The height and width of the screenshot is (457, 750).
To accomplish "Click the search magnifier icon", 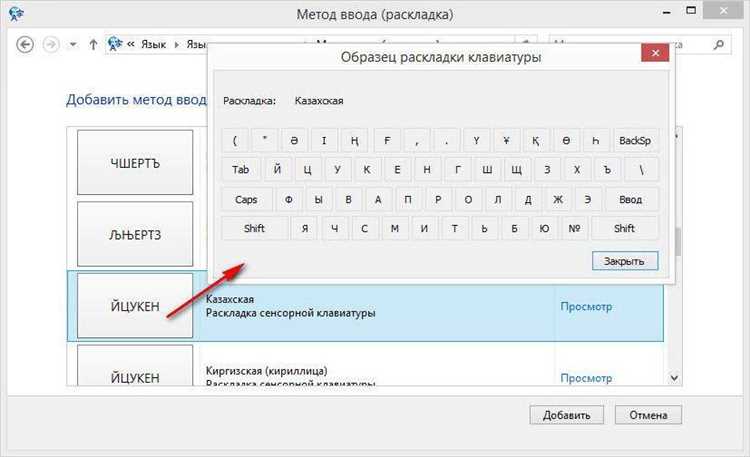I will pos(718,45).
